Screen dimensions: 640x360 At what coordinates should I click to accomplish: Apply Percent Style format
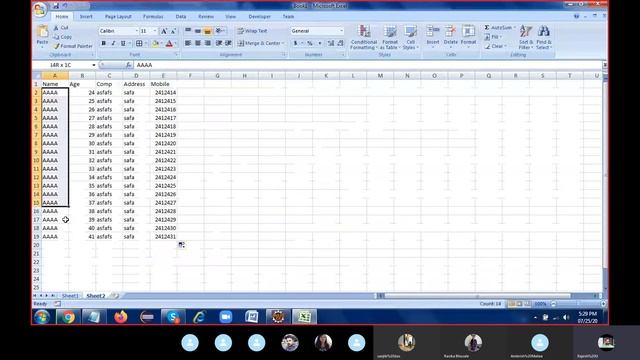[310, 43]
